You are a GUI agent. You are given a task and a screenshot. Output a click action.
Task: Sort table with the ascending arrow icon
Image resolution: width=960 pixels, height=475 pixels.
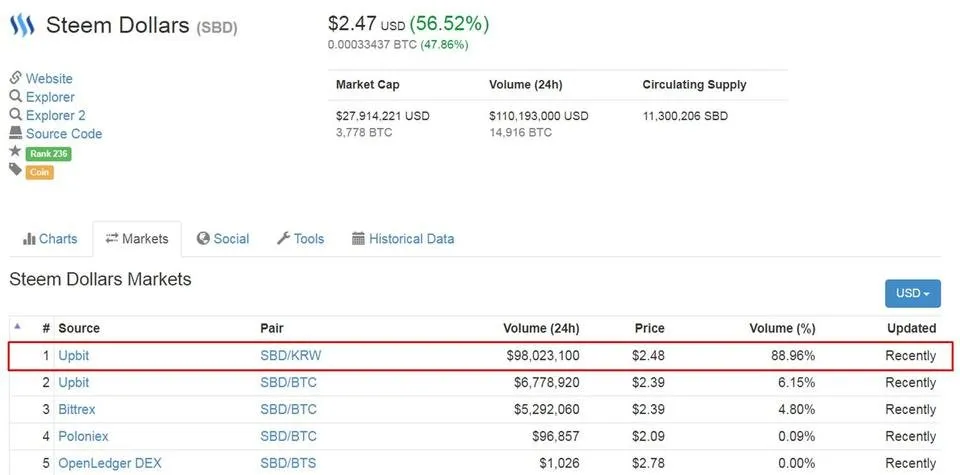click(x=17, y=326)
